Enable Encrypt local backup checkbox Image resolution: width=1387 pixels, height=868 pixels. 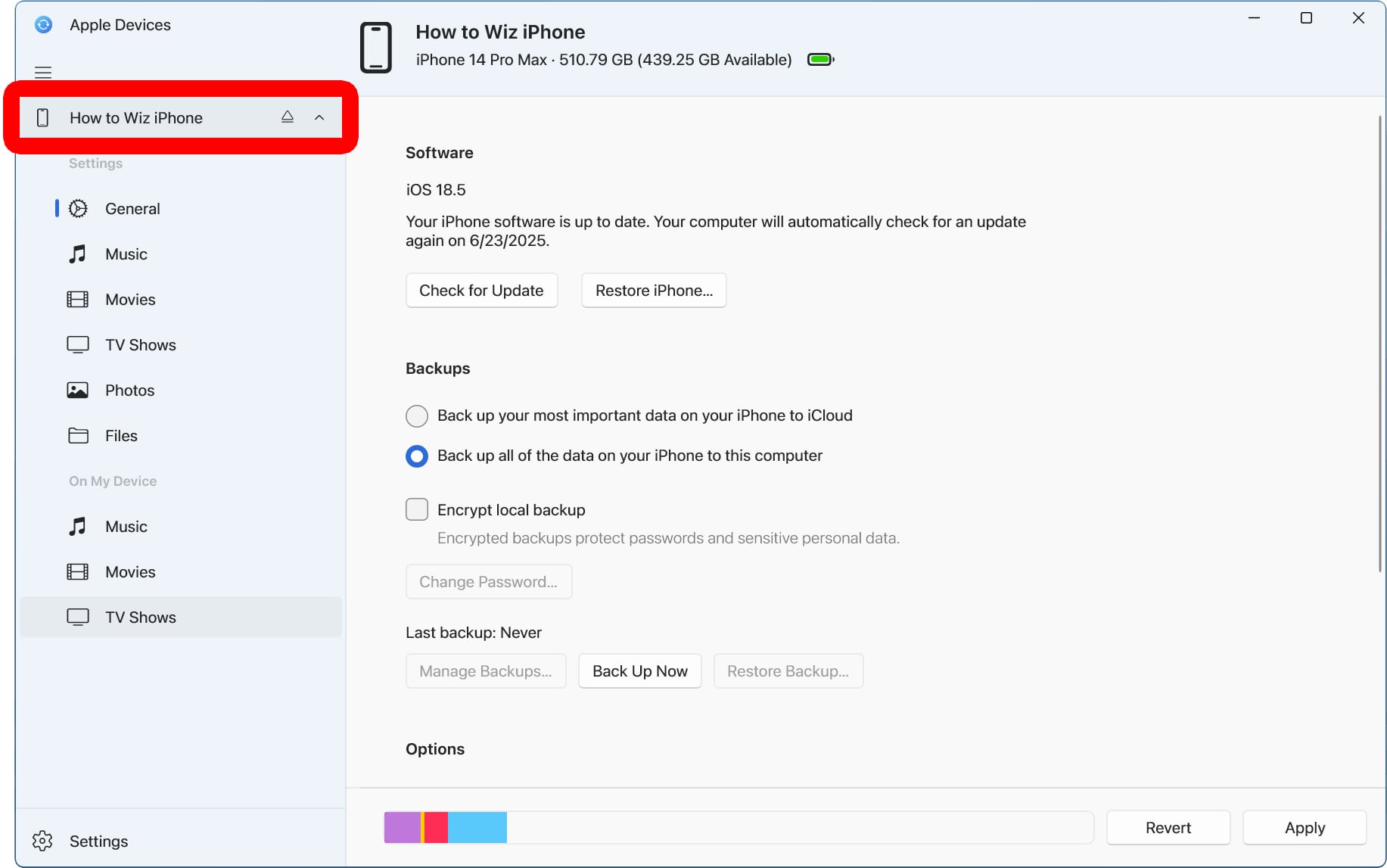pos(417,509)
